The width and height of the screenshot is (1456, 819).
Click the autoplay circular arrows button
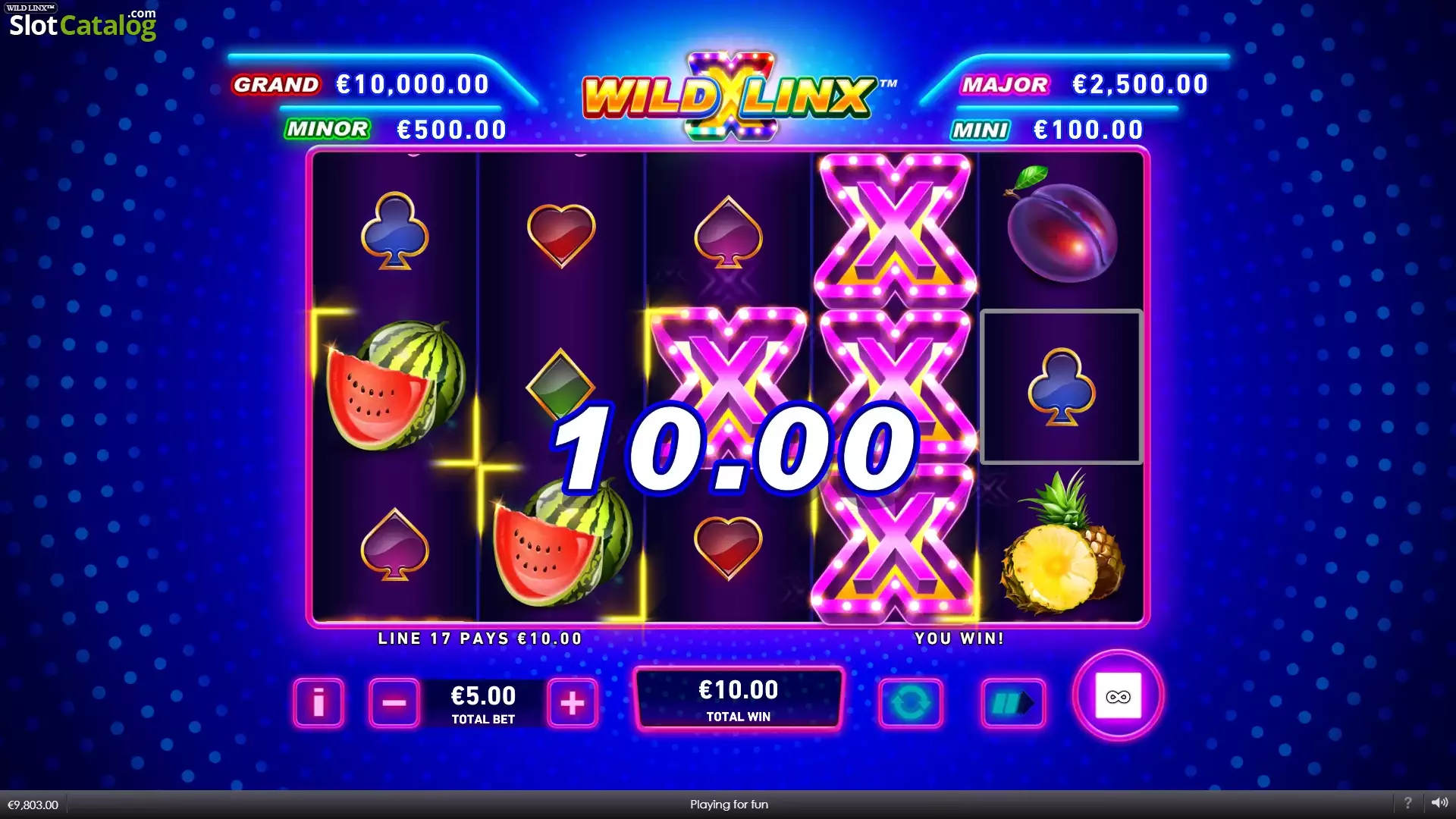tap(910, 703)
